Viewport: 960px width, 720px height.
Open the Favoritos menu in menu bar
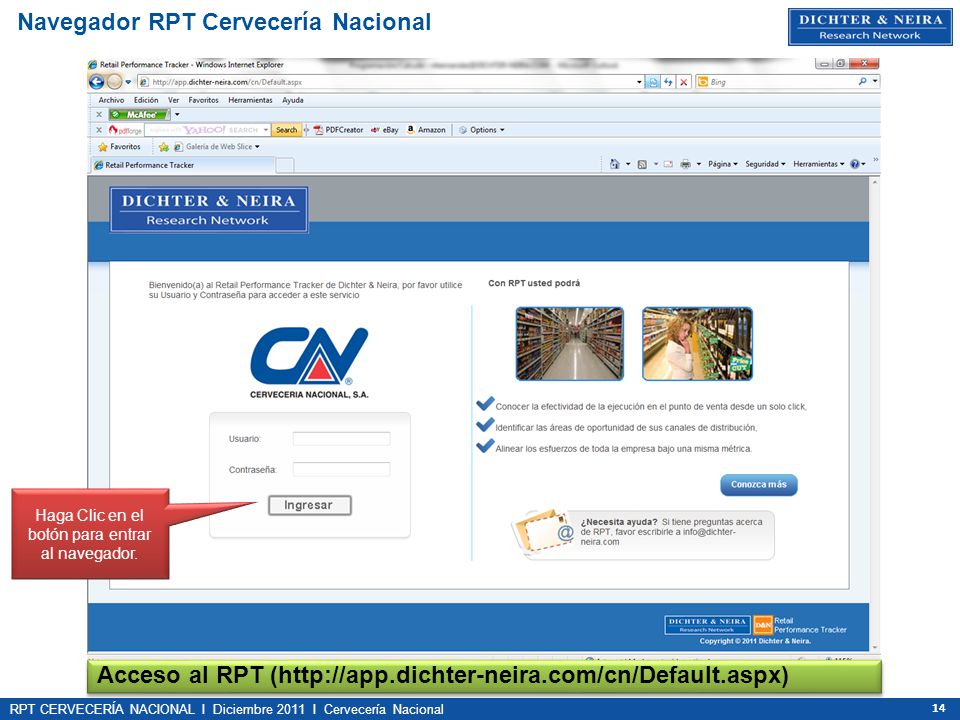coord(203,100)
